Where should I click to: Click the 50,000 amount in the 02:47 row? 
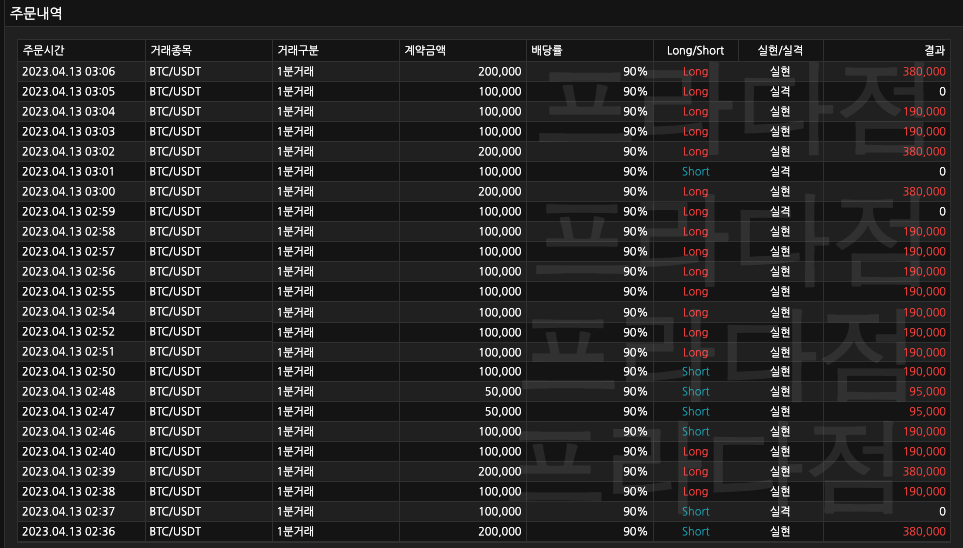click(x=503, y=412)
